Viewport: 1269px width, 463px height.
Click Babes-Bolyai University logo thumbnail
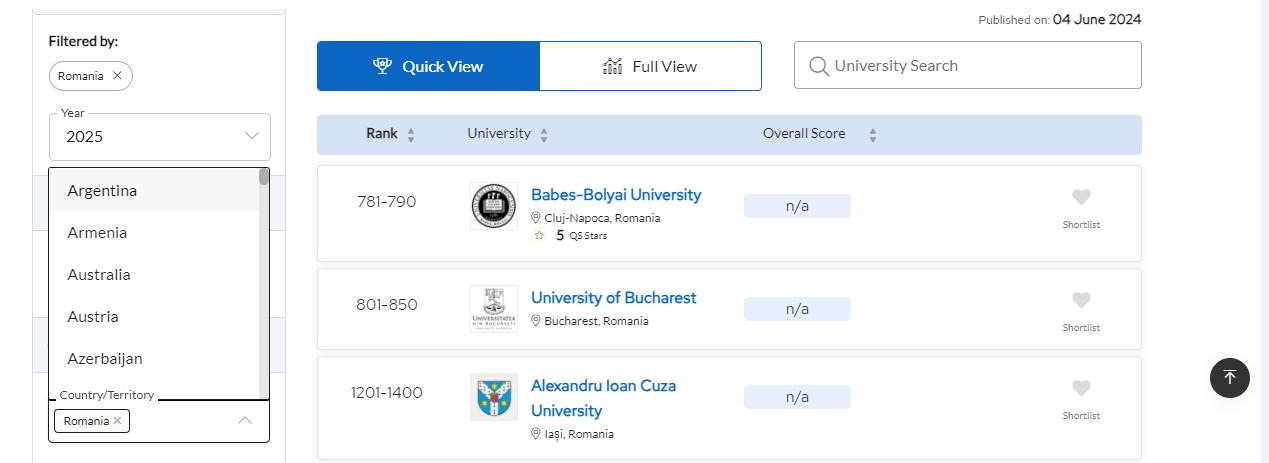494,206
